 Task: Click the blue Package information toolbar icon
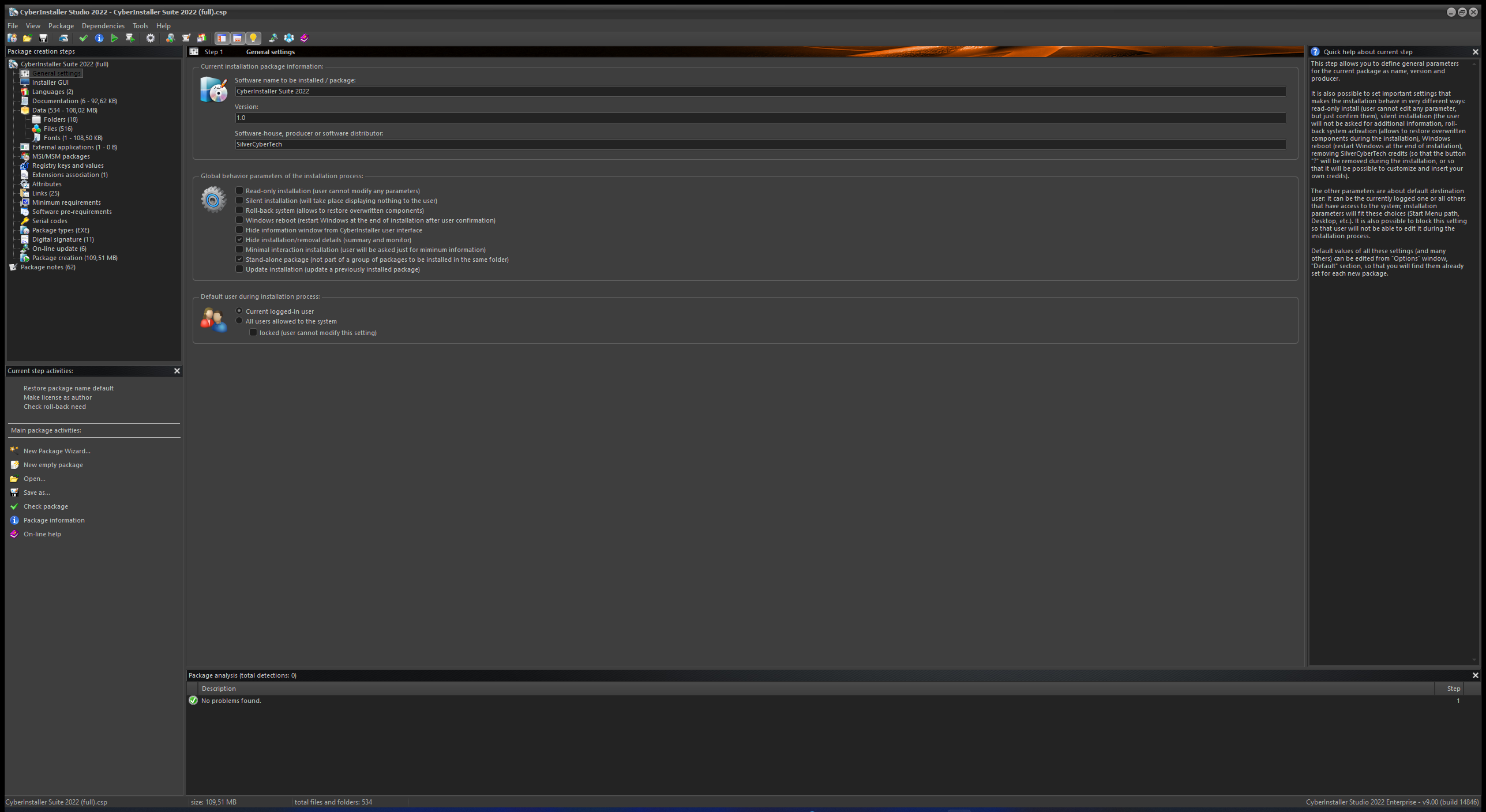(99, 38)
